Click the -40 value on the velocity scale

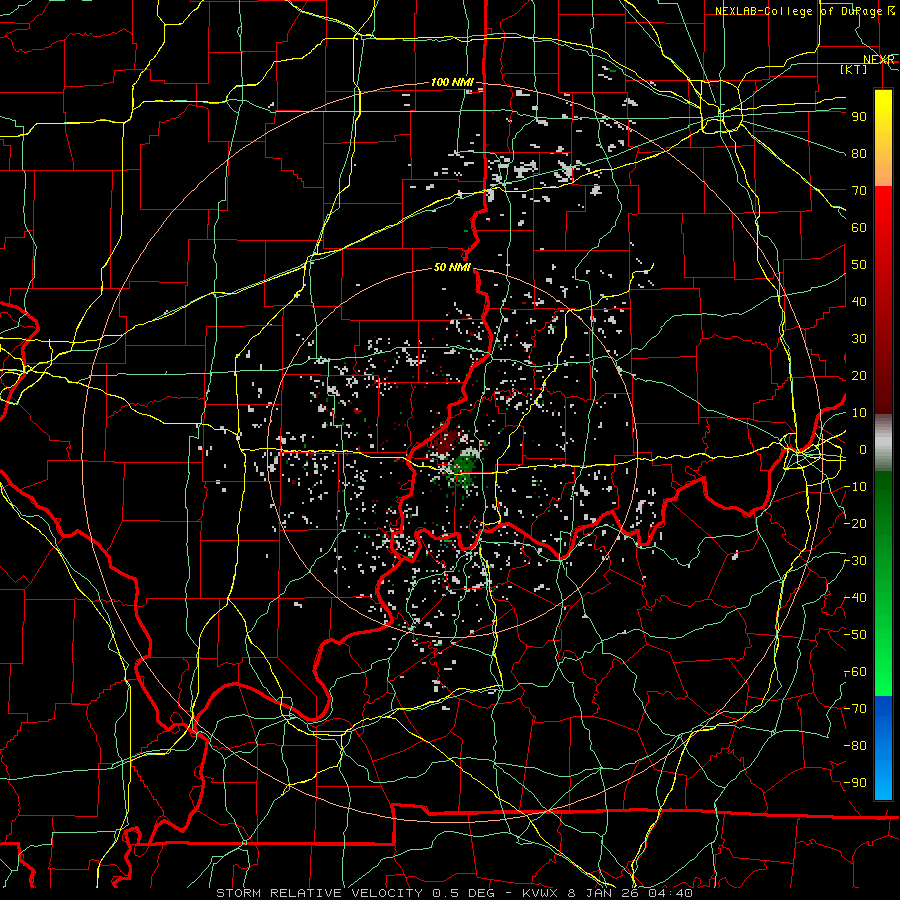point(856,598)
